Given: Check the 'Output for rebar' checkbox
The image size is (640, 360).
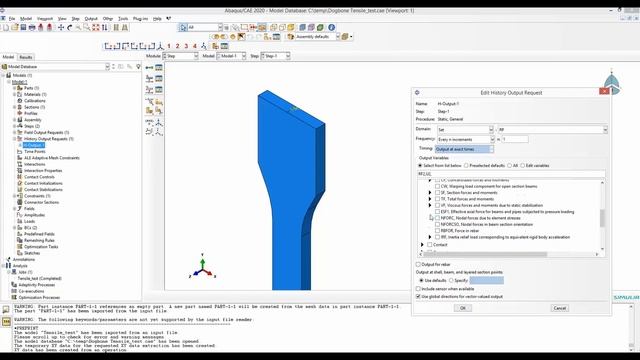Looking at the screenshot, I should tap(418, 264).
